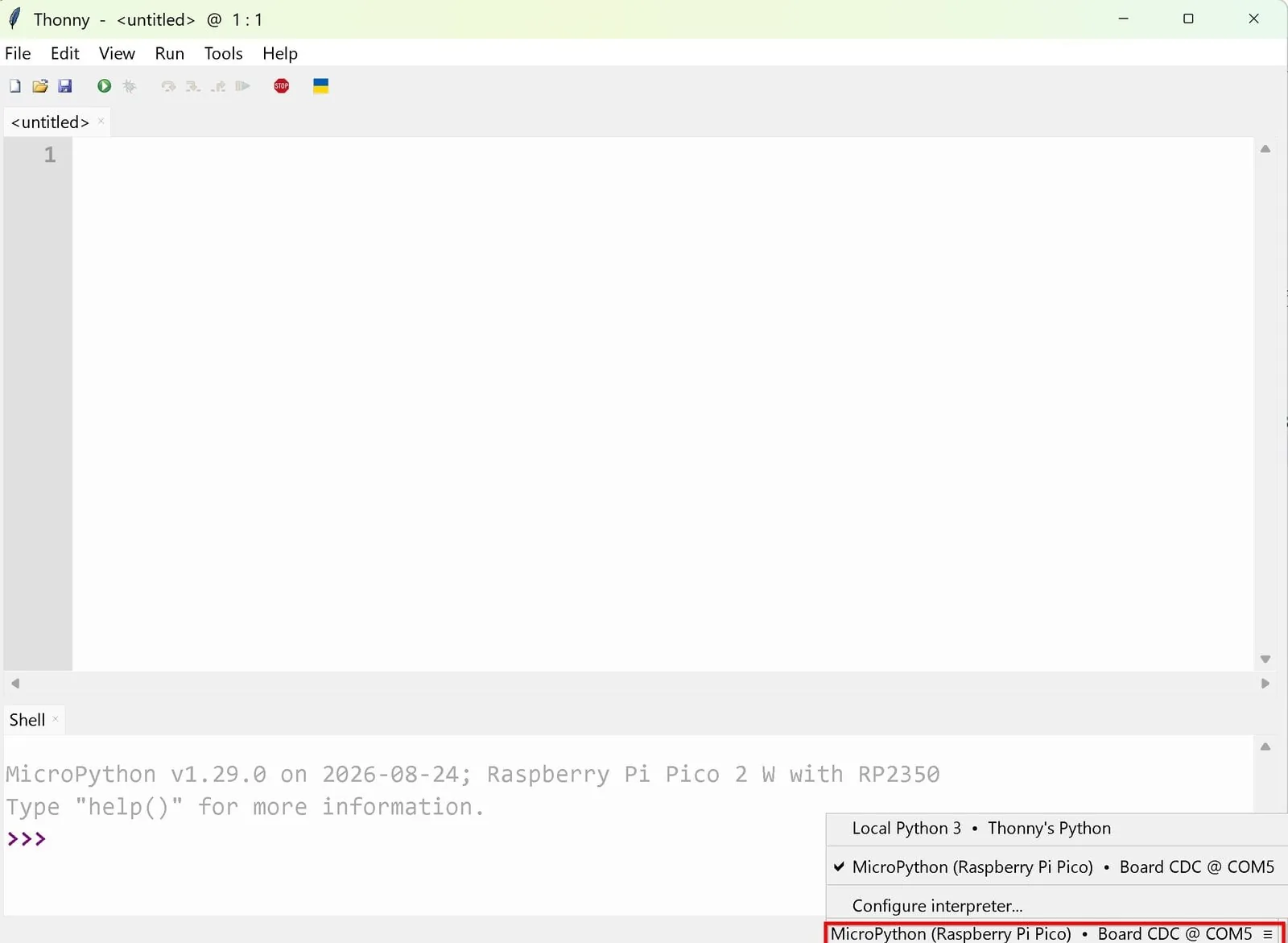
Task: Place cursor in the empty editor area
Action: [x=663, y=403]
